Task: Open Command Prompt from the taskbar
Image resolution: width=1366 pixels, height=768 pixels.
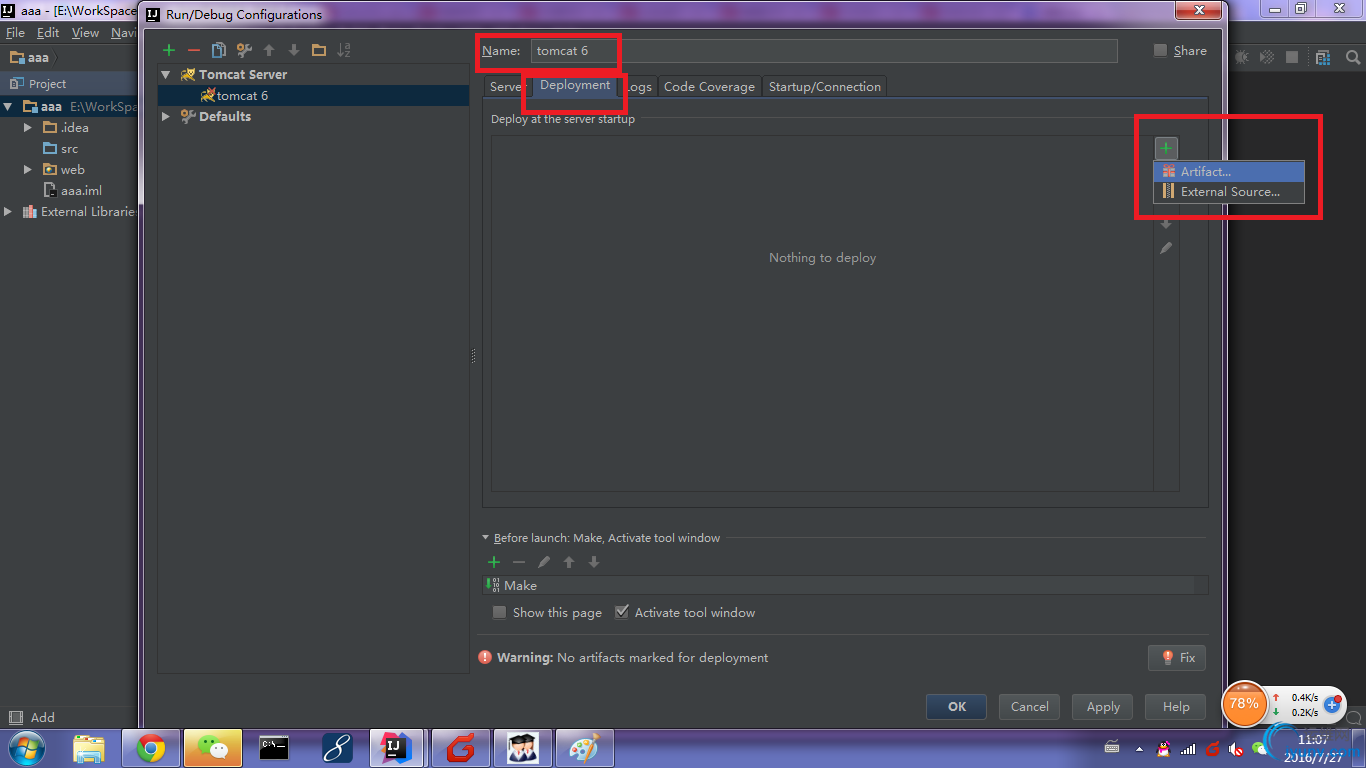Action: point(274,747)
